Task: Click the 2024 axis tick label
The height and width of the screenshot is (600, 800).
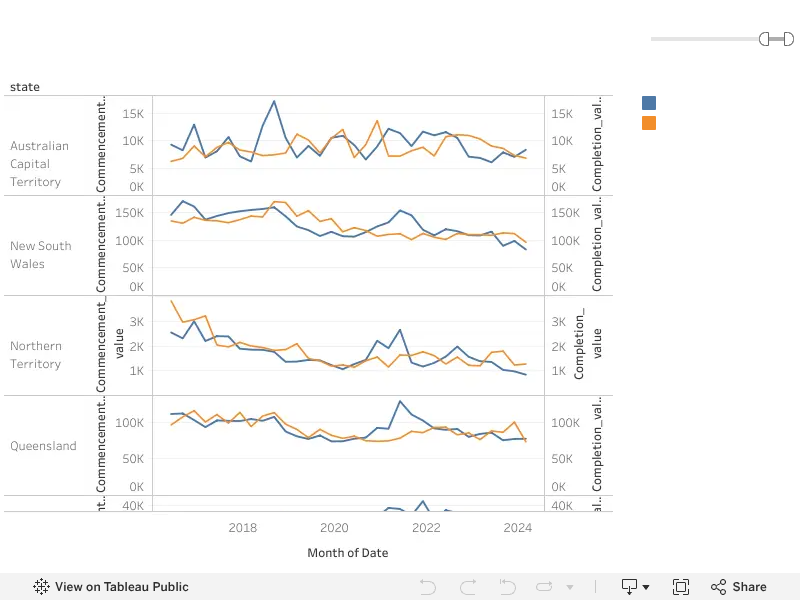Action: point(517,528)
